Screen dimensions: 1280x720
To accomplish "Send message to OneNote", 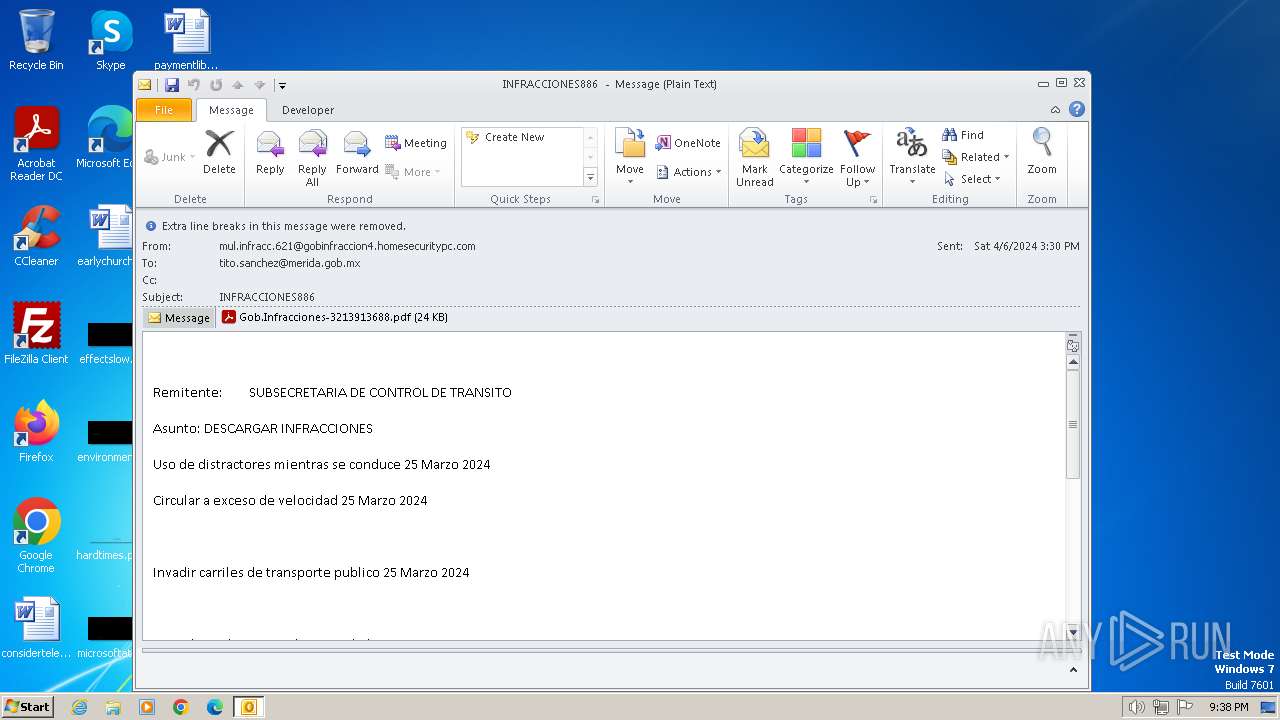I will coord(688,143).
